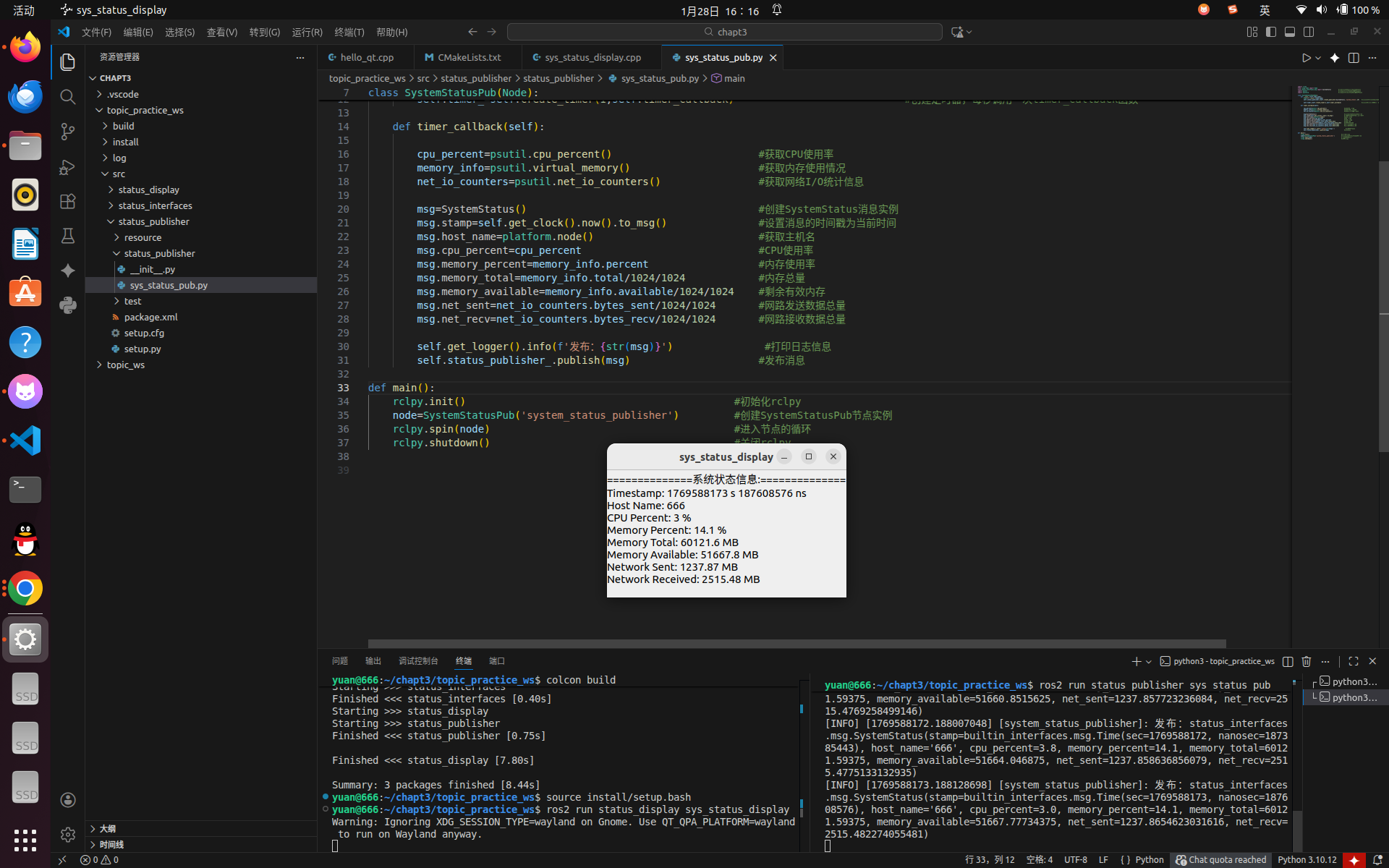Open the Search view in activity bar
This screenshot has height=868, width=1389.
(67, 97)
